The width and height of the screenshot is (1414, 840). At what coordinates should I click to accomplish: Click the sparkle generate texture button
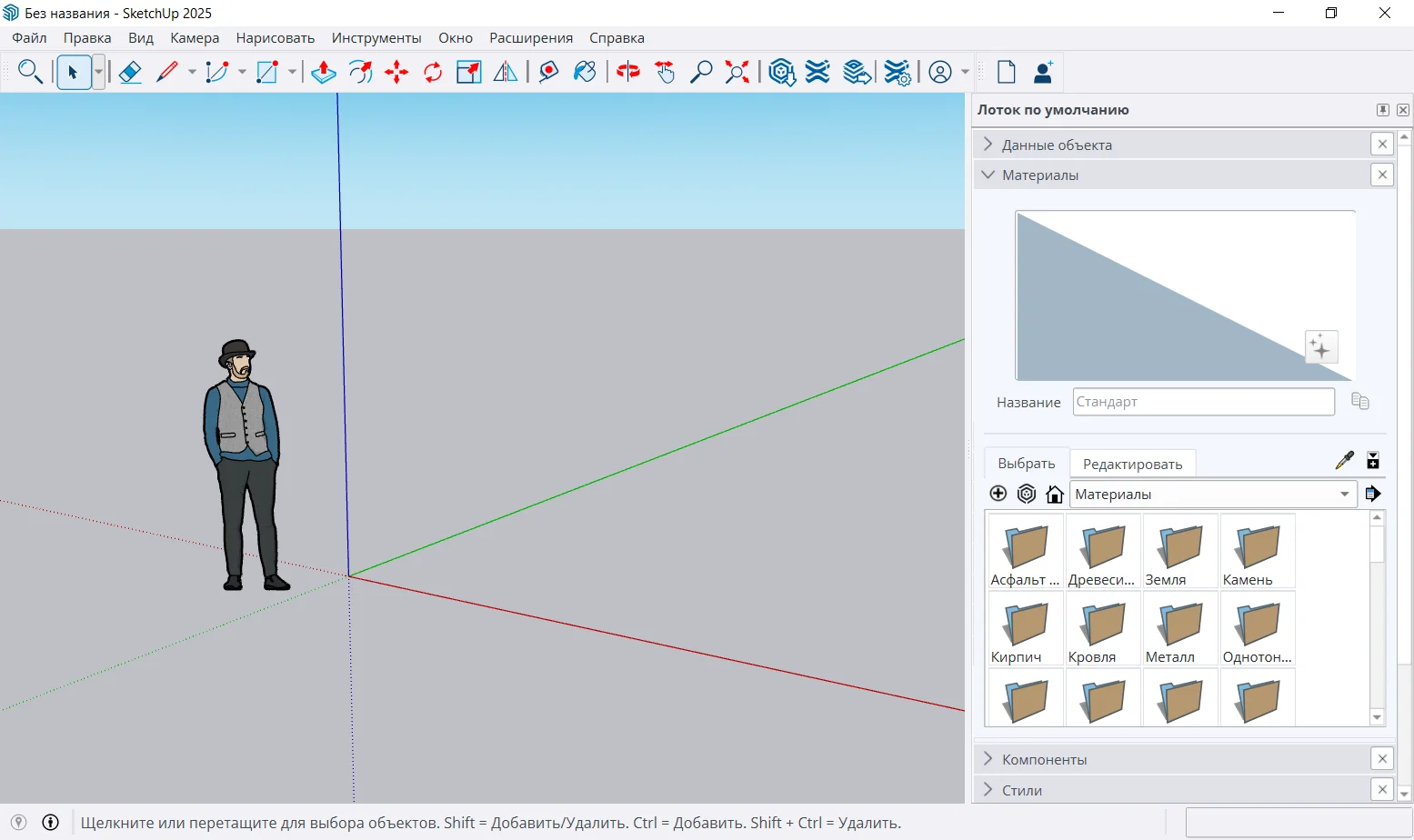coord(1321,347)
